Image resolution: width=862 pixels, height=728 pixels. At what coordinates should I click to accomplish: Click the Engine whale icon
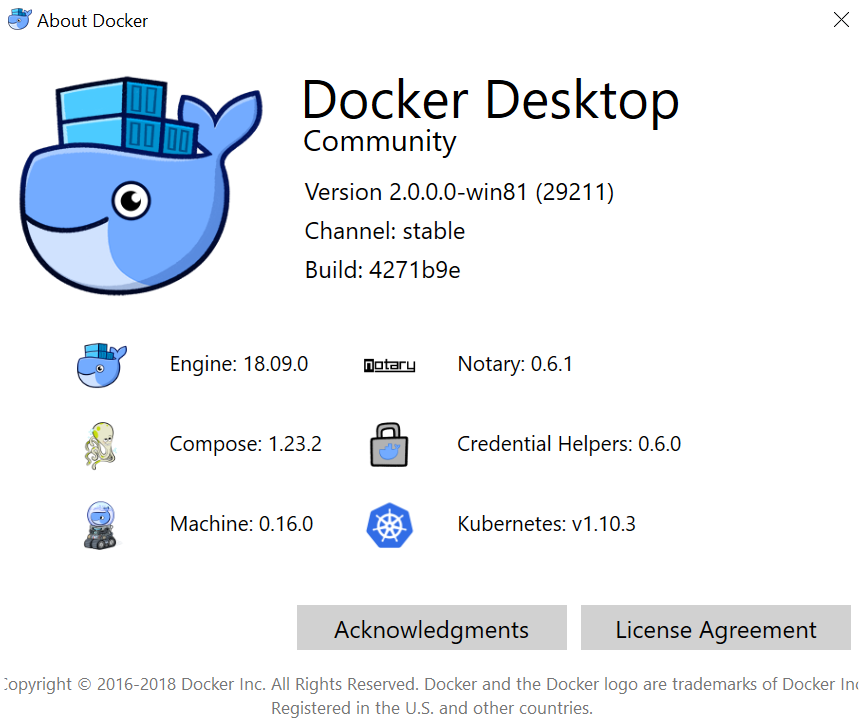point(102,365)
